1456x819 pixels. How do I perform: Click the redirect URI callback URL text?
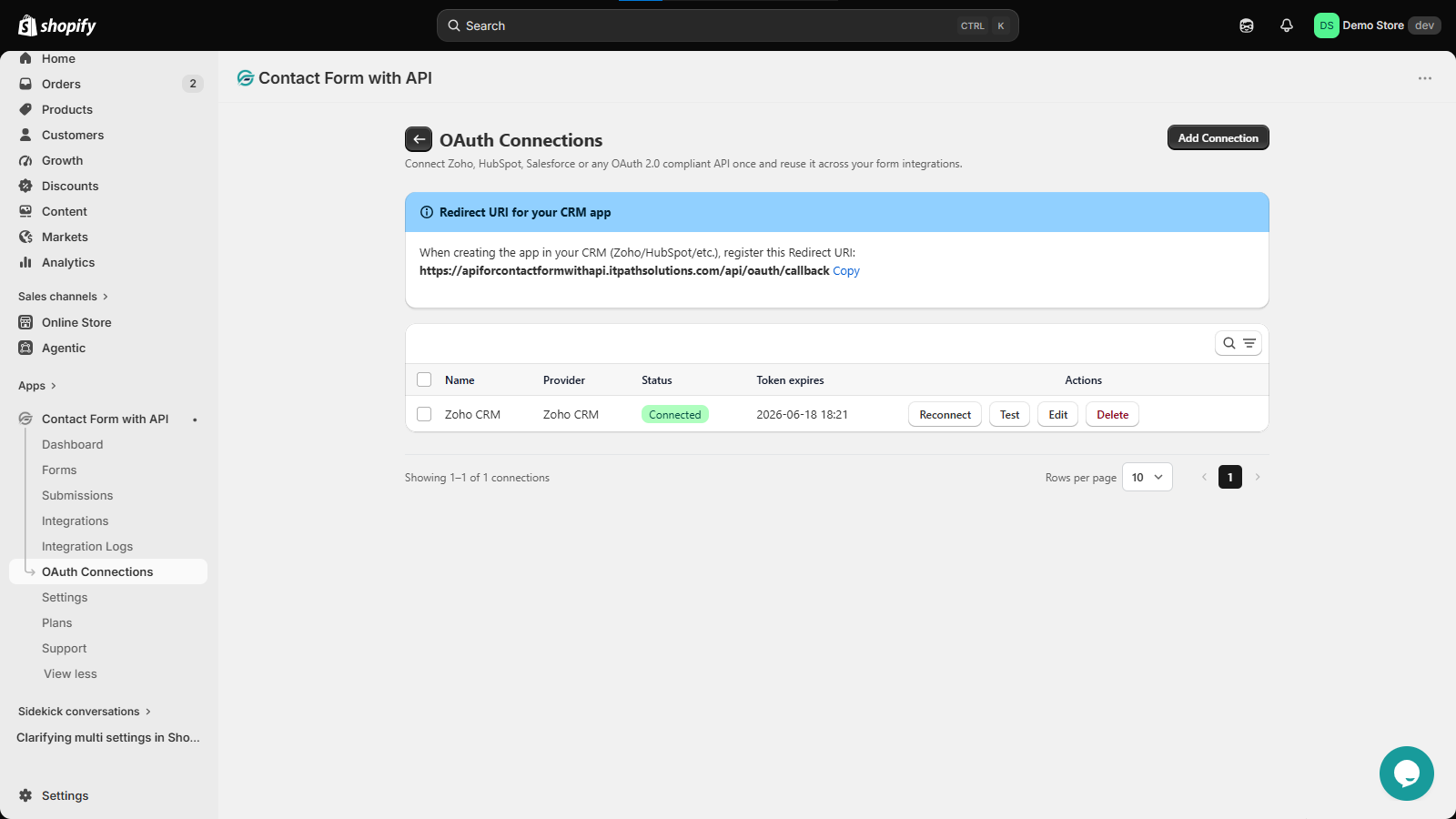pyautogui.click(x=624, y=270)
